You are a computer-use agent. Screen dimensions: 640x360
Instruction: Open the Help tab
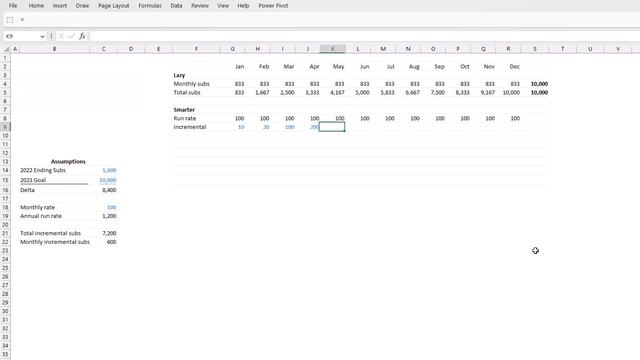point(243,6)
